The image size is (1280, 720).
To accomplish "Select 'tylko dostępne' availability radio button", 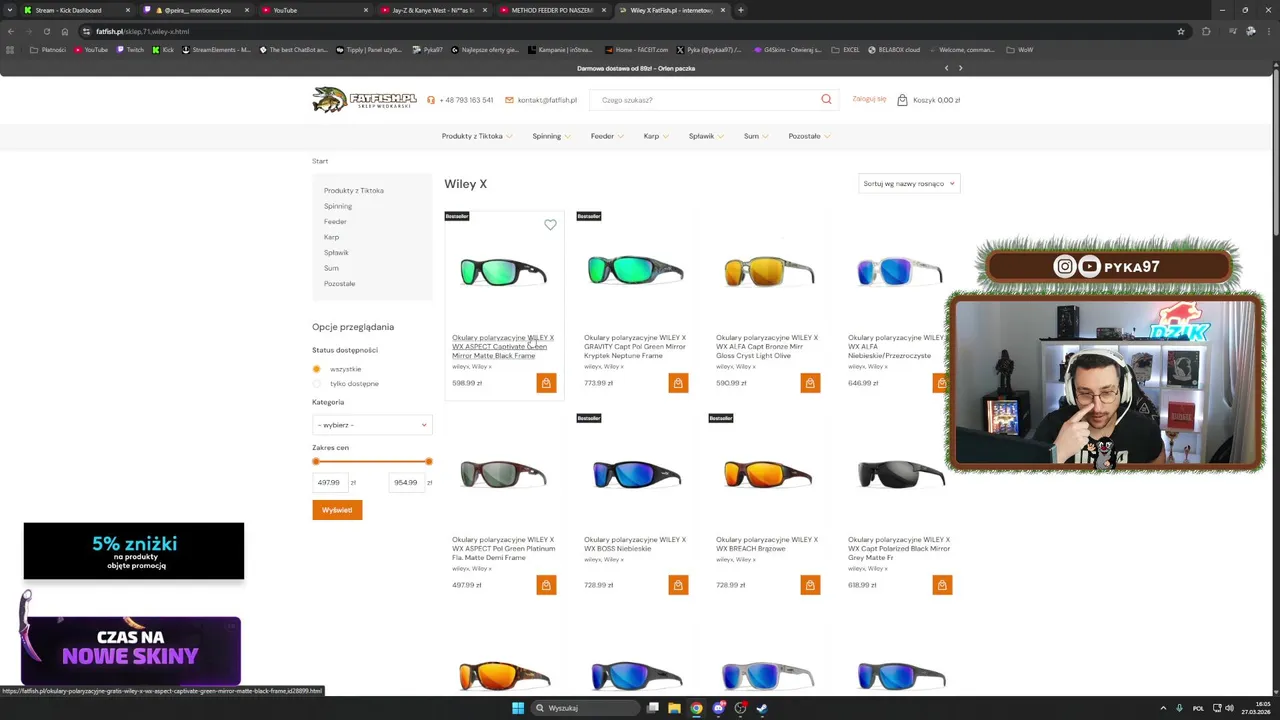I will 317,384.
